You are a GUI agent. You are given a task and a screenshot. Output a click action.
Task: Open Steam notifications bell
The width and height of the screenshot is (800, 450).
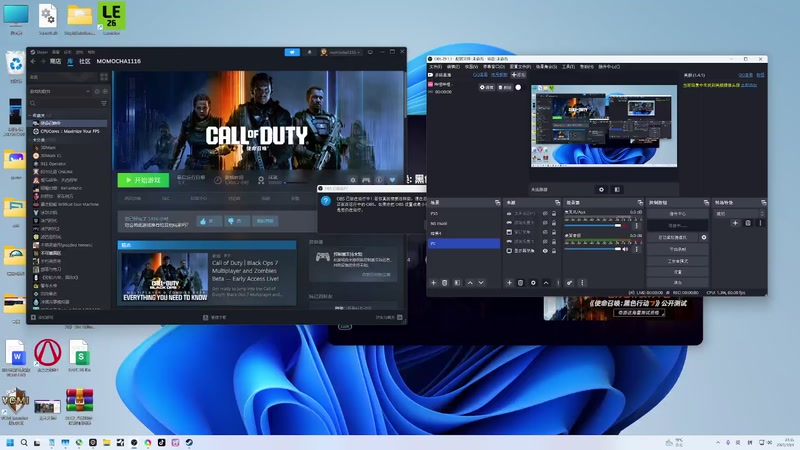pyautogui.click(x=309, y=52)
